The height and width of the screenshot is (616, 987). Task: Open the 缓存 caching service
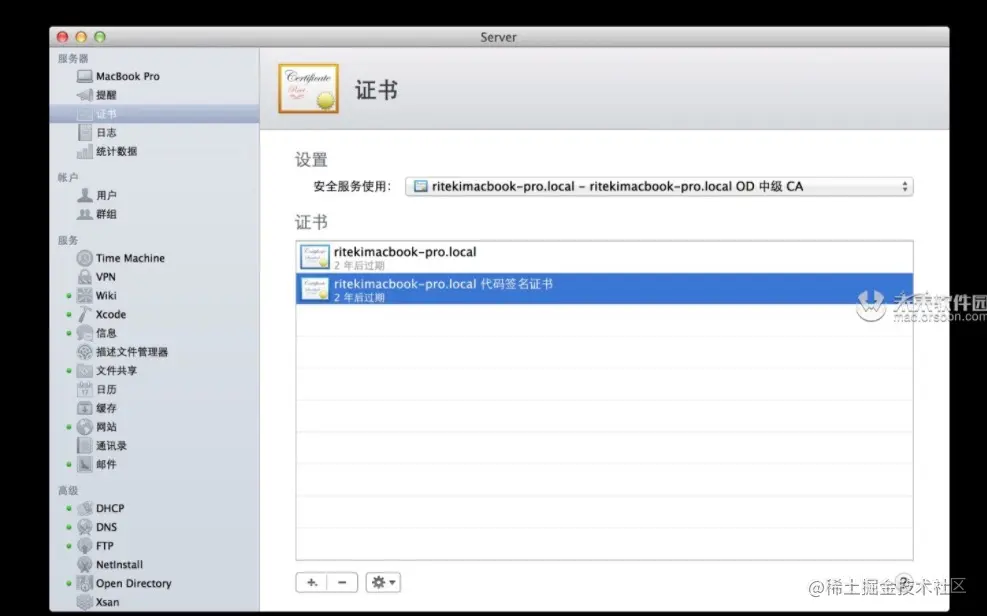coord(97,408)
